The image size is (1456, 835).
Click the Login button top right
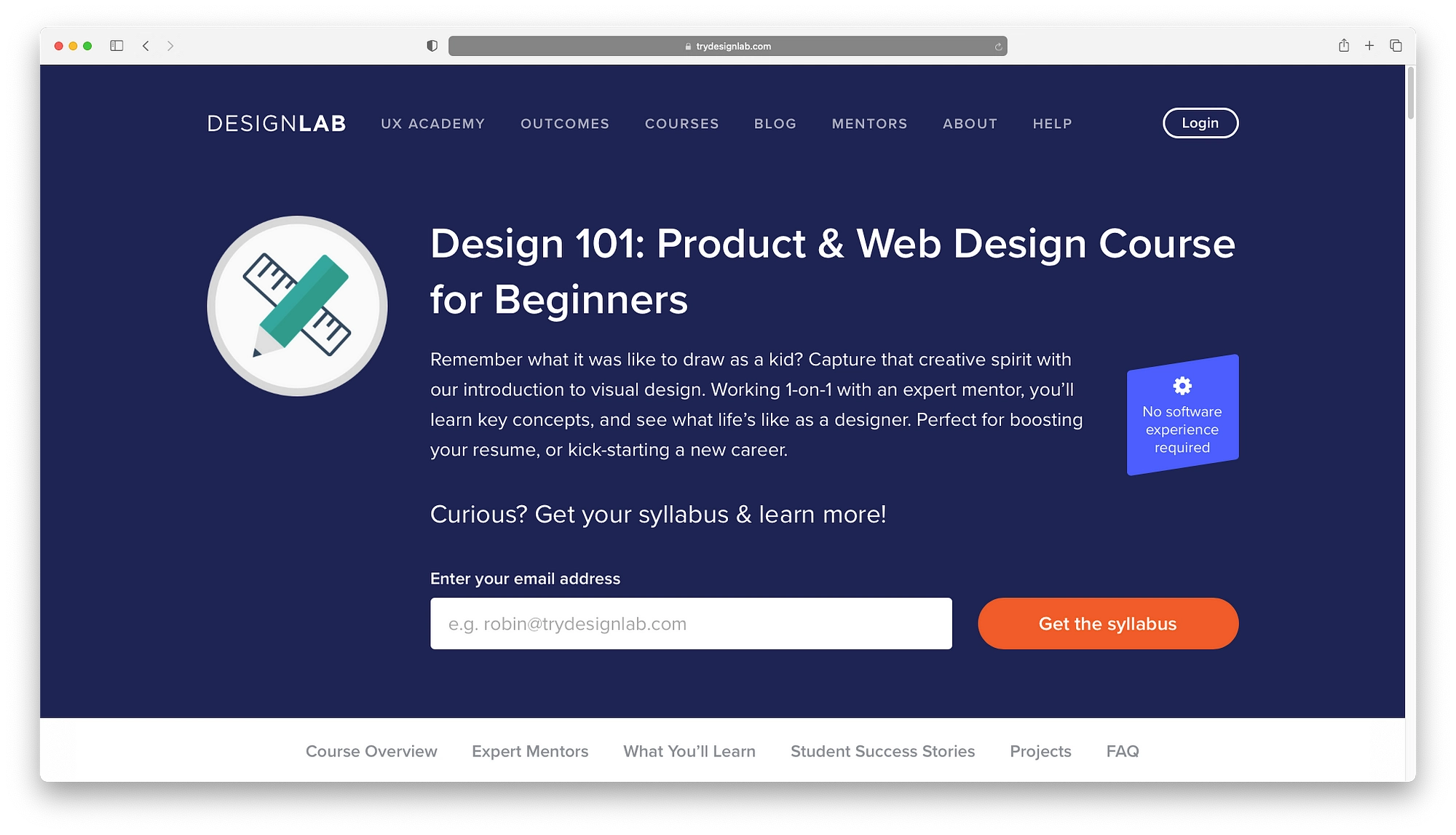tap(1200, 122)
